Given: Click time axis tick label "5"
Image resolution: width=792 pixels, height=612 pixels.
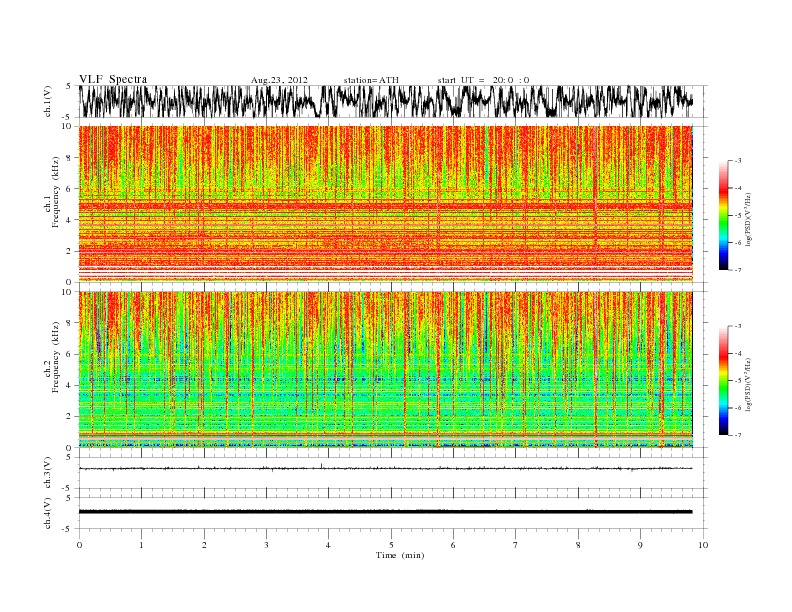Looking at the screenshot, I should pos(391,545).
